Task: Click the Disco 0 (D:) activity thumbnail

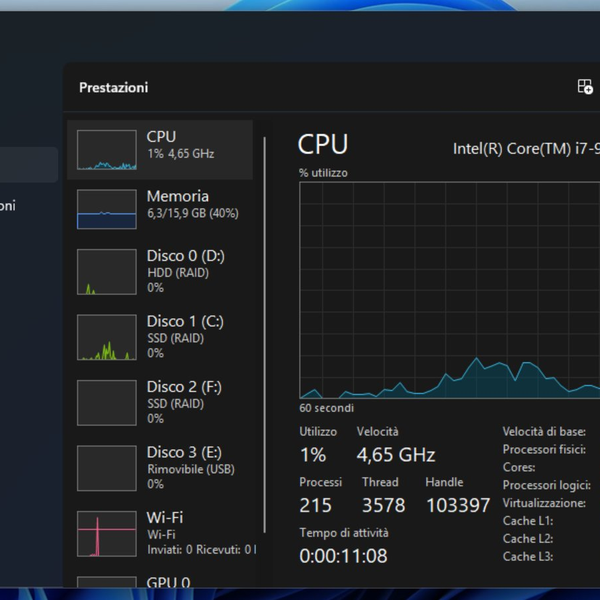Action: pyautogui.click(x=107, y=271)
